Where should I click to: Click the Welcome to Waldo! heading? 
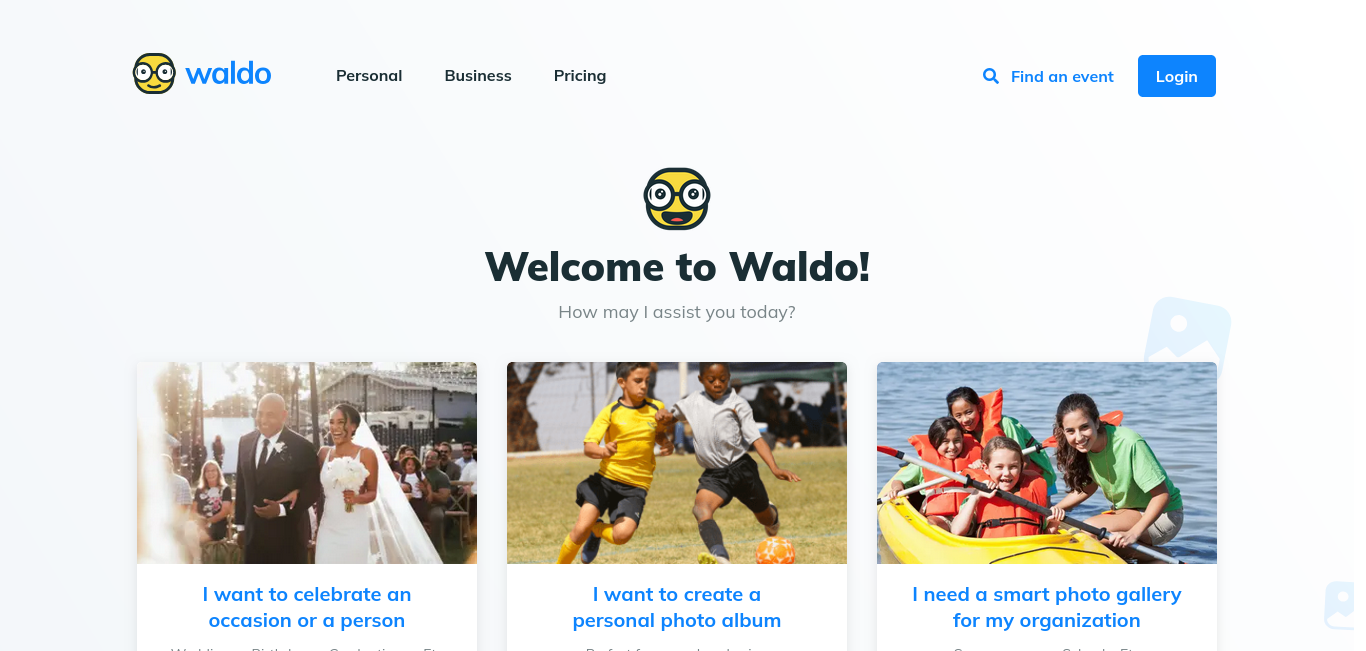click(677, 266)
